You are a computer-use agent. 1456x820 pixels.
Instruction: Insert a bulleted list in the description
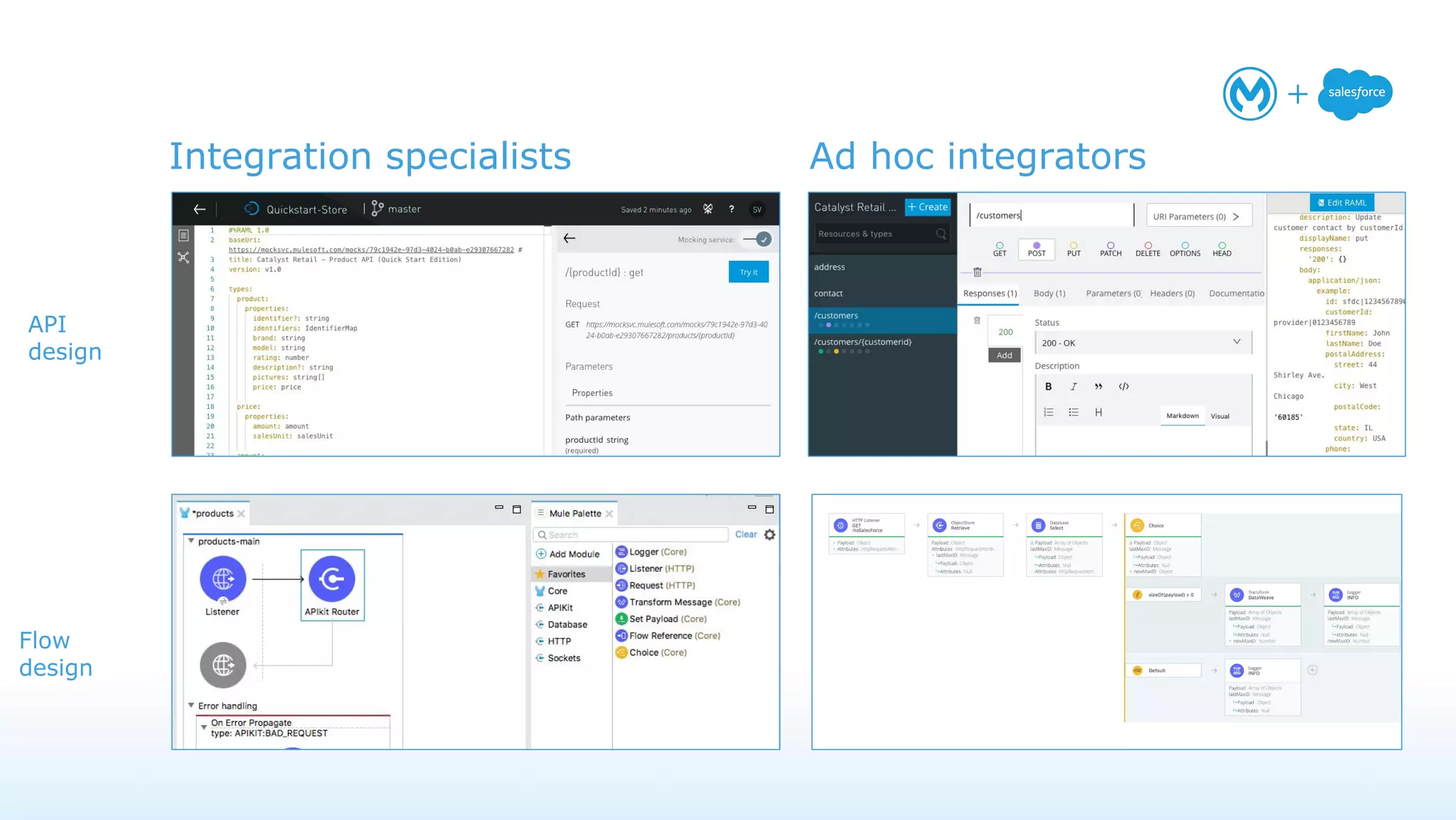coord(1074,412)
